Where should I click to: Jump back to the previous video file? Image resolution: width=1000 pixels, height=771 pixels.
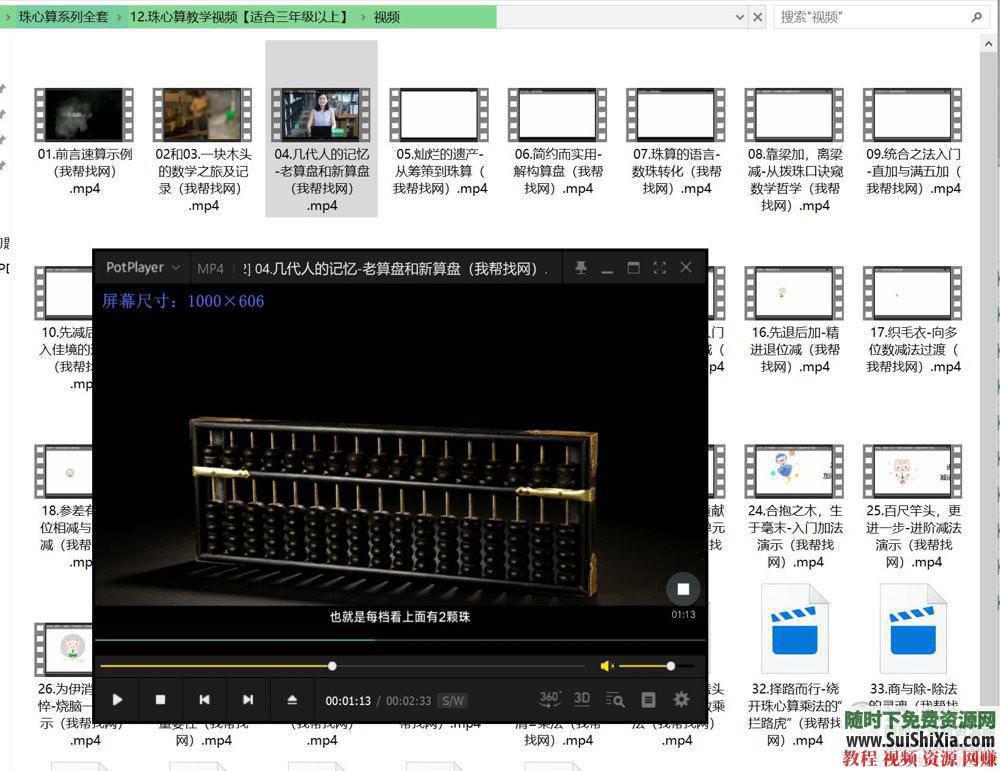204,699
